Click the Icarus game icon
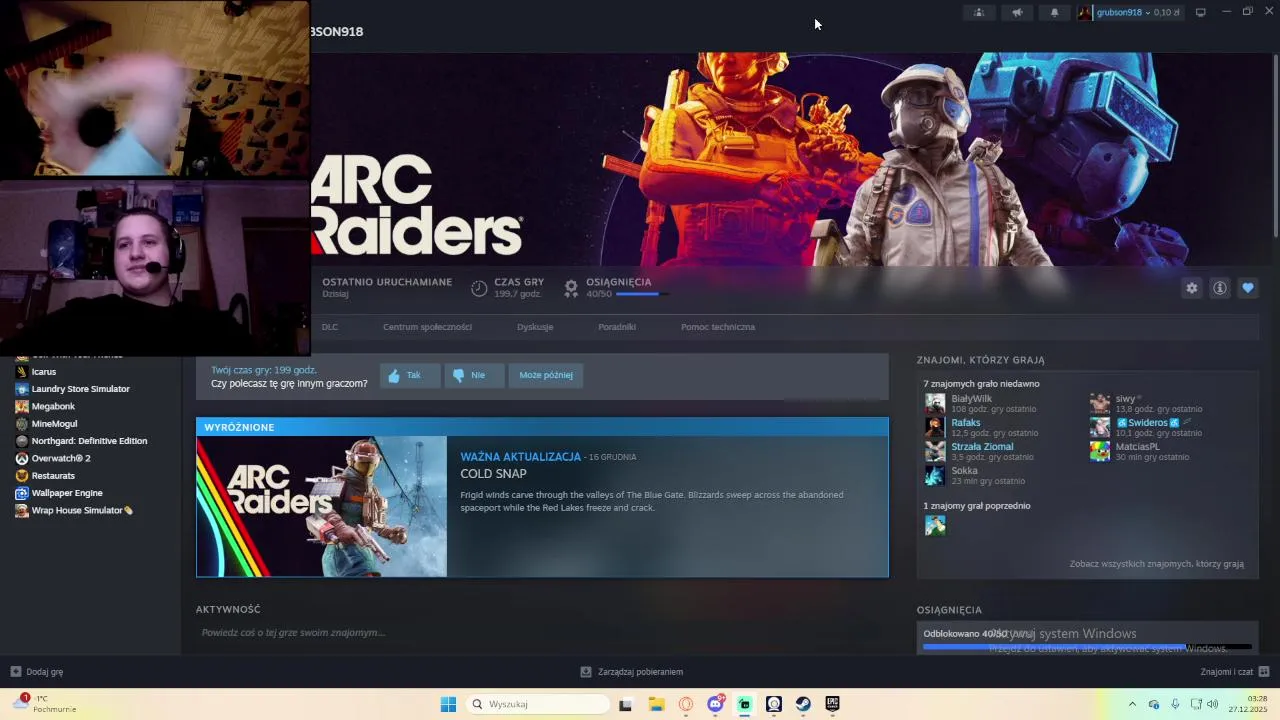The image size is (1280, 720). click(21, 372)
